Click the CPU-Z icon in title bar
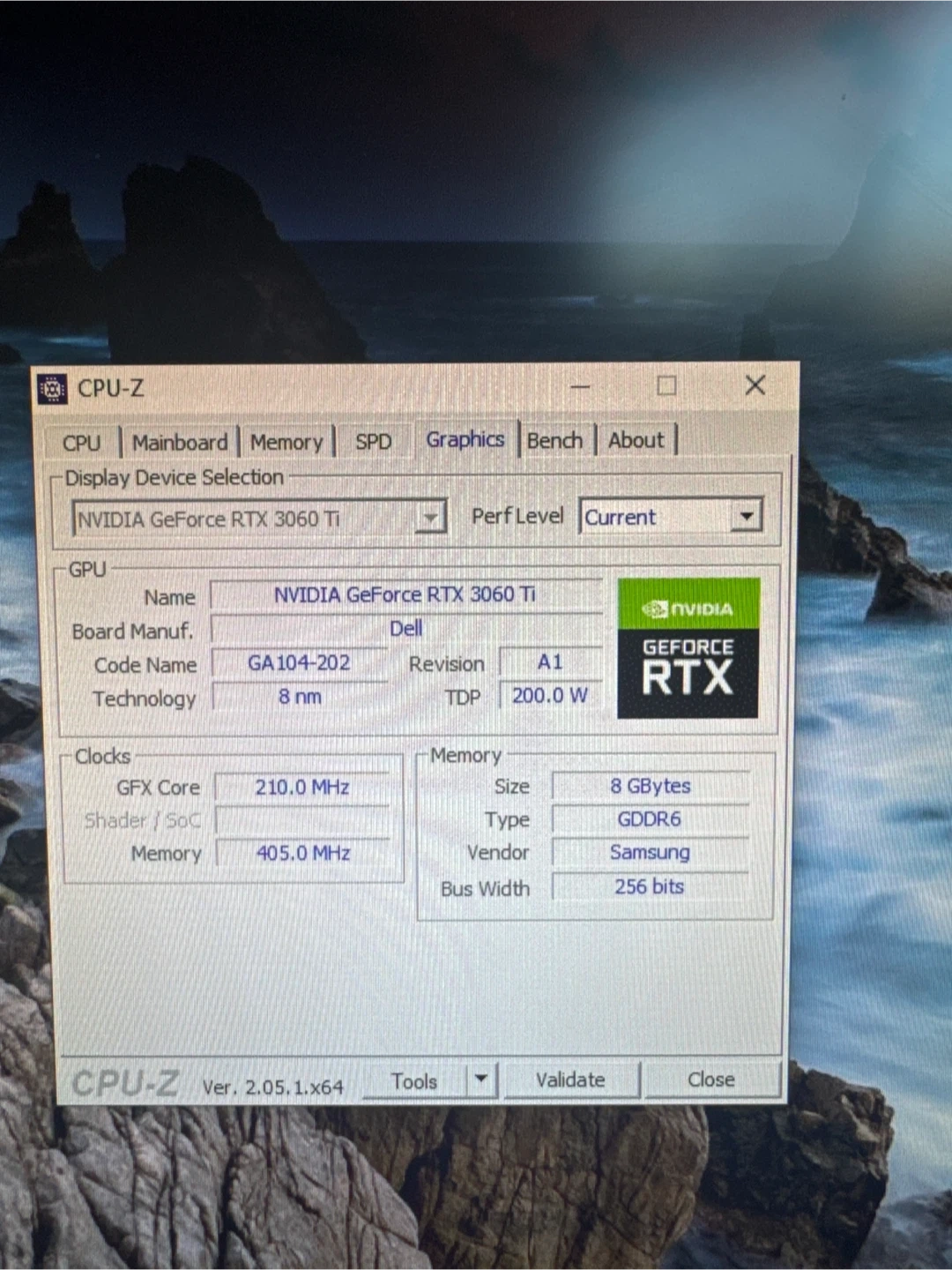This screenshot has height=1270, width=952. tap(53, 388)
